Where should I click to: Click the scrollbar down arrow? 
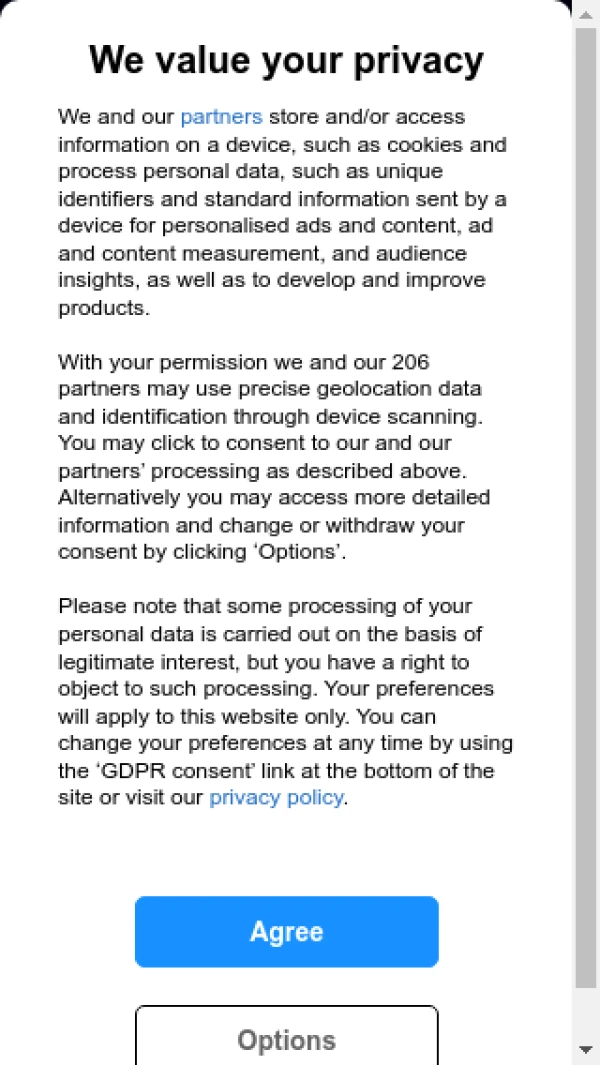coord(586,1049)
